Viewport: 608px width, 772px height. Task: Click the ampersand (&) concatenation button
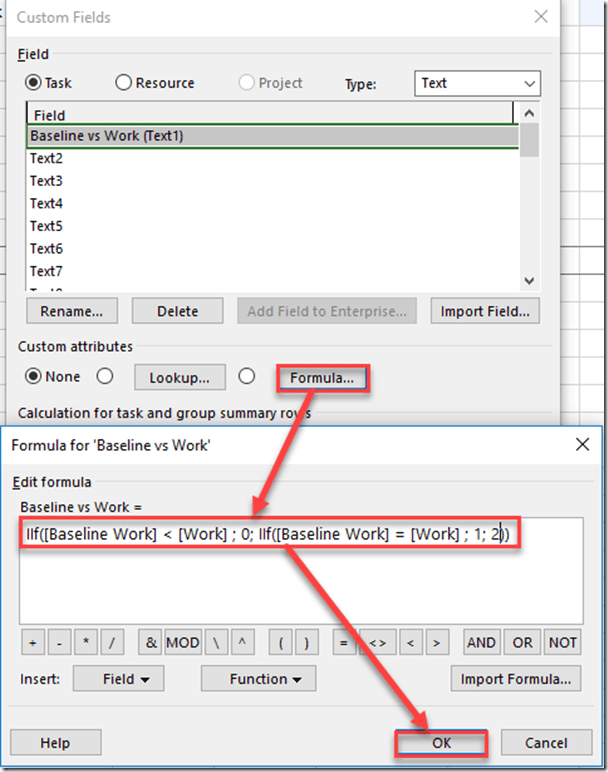click(151, 643)
